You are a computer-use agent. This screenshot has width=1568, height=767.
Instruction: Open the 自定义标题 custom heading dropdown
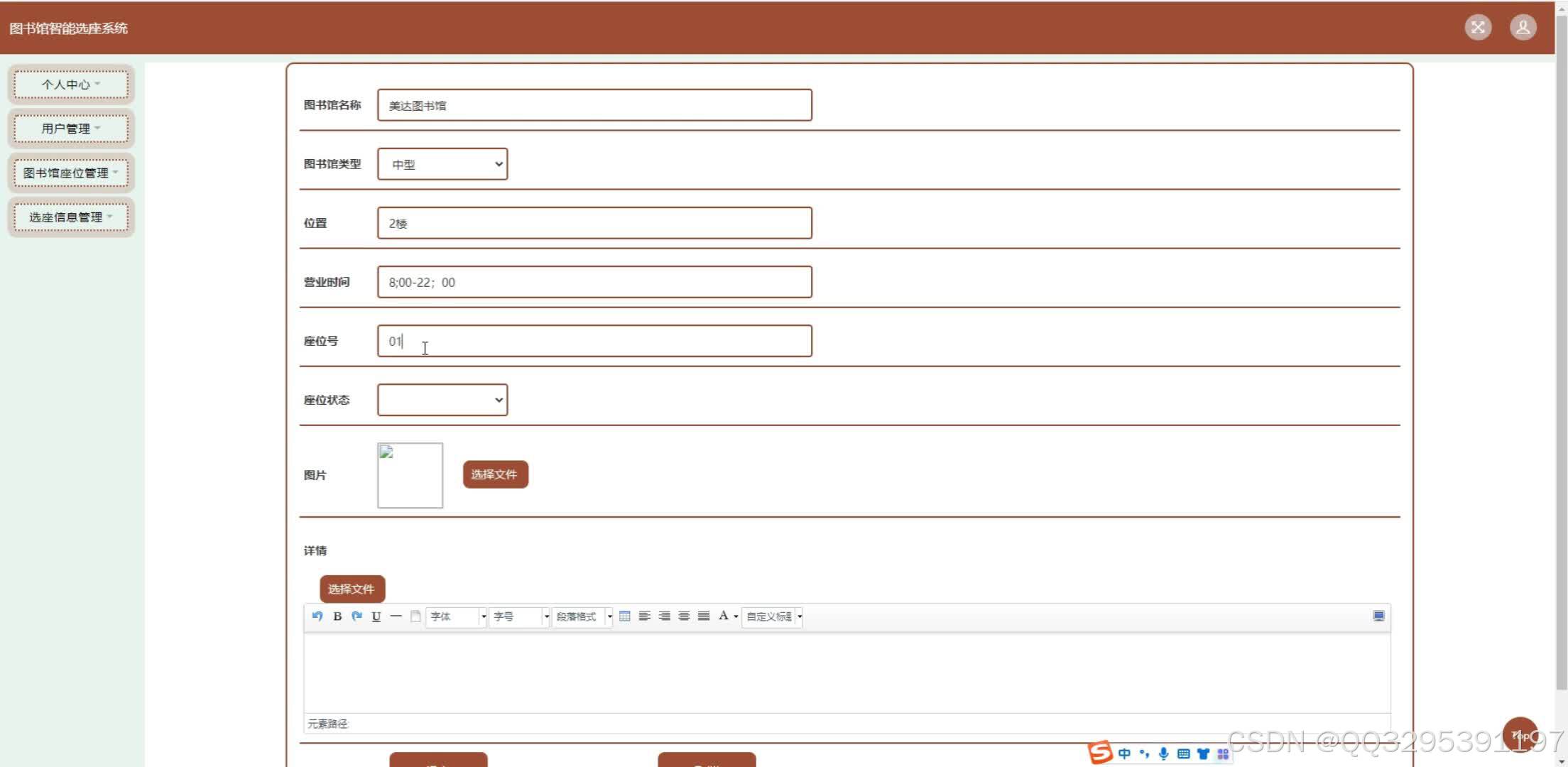coord(773,616)
